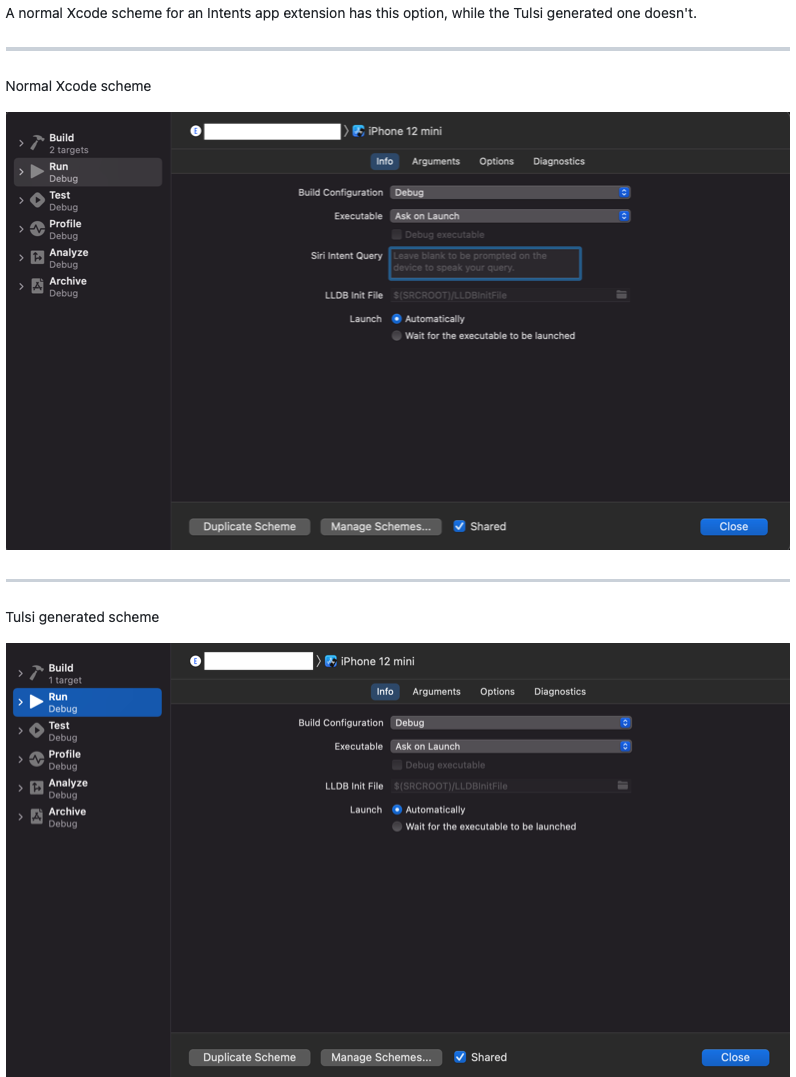Expand Archive chevron in normal scheme sidebar
This screenshot has height=1077, width=796.
coord(21,286)
